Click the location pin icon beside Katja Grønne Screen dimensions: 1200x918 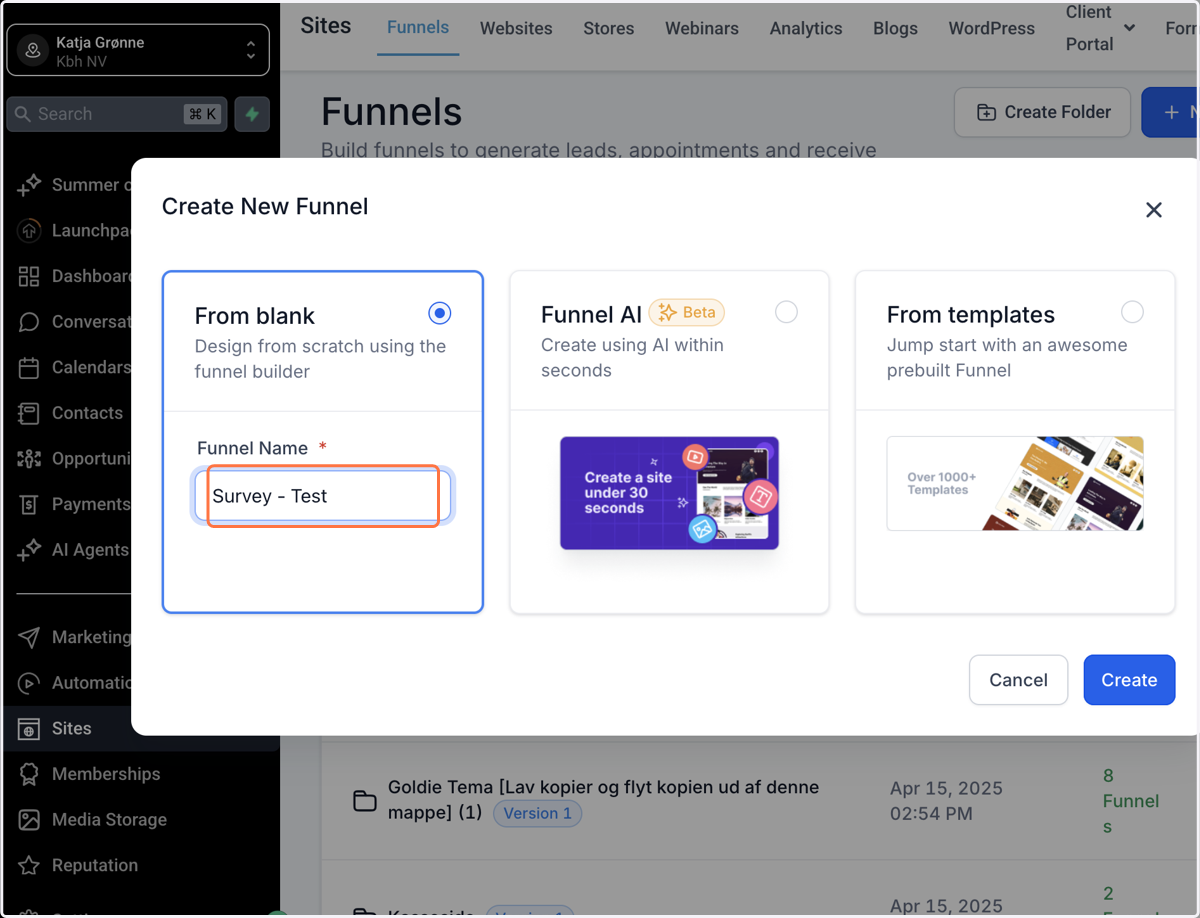click(33, 50)
